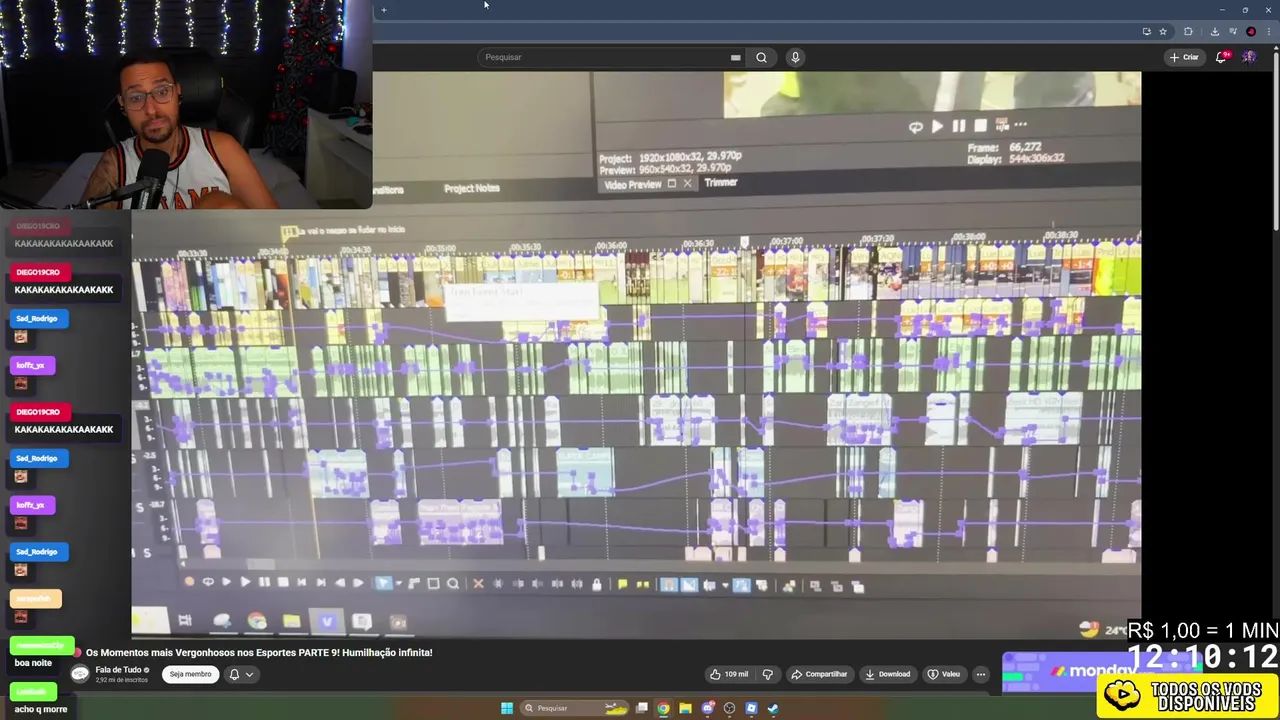Toggle the lock envelopes padlock icon
The image size is (1280, 720).
(597, 585)
